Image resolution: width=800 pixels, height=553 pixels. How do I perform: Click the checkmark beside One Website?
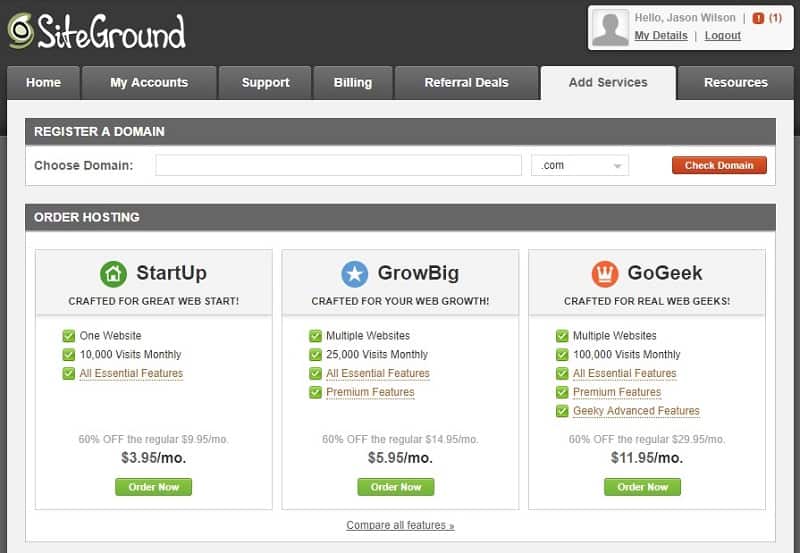(x=69, y=336)
